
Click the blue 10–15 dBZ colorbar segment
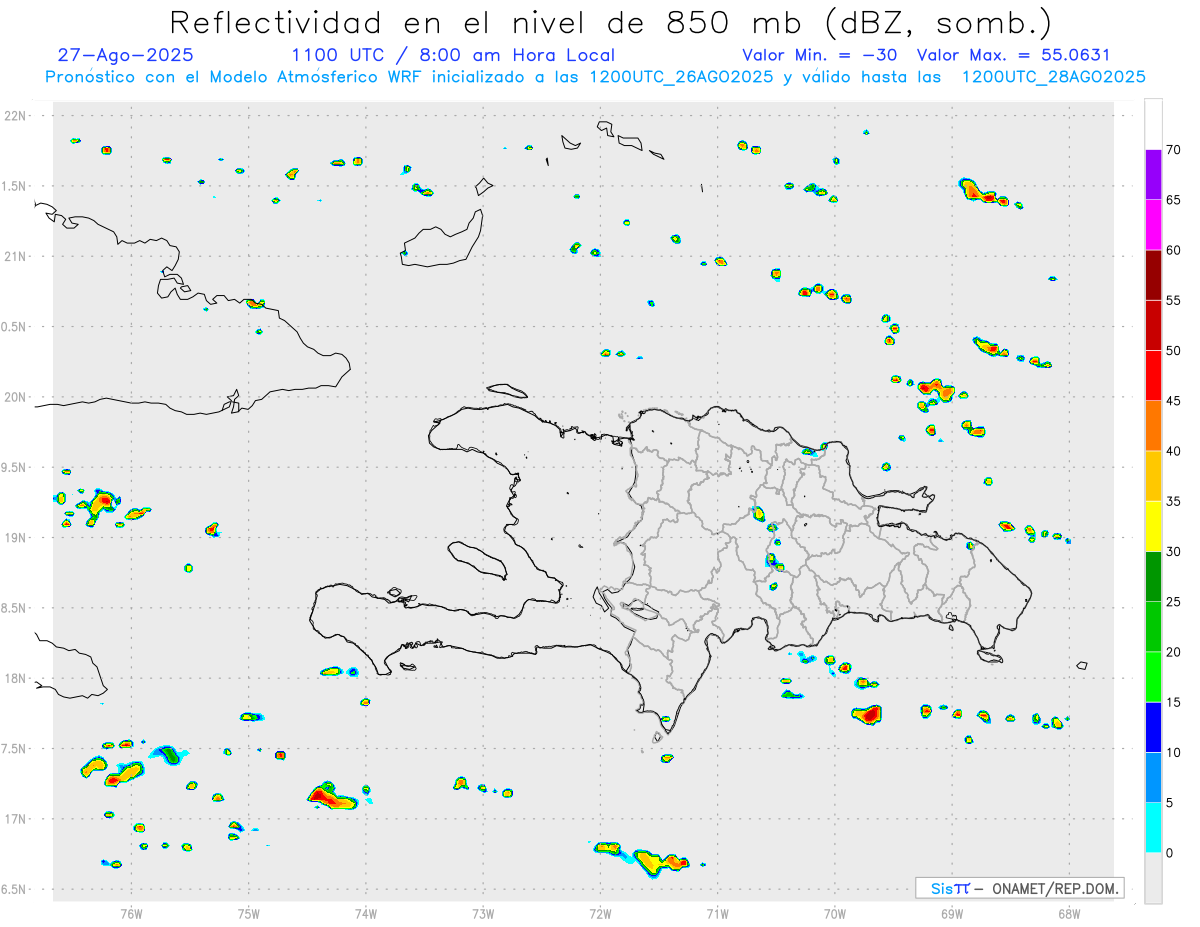click(1153, 727)
